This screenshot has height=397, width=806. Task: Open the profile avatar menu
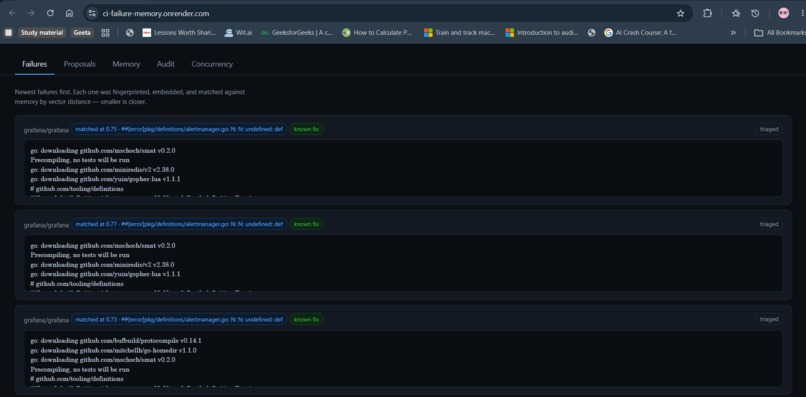(x=783, y=13)
